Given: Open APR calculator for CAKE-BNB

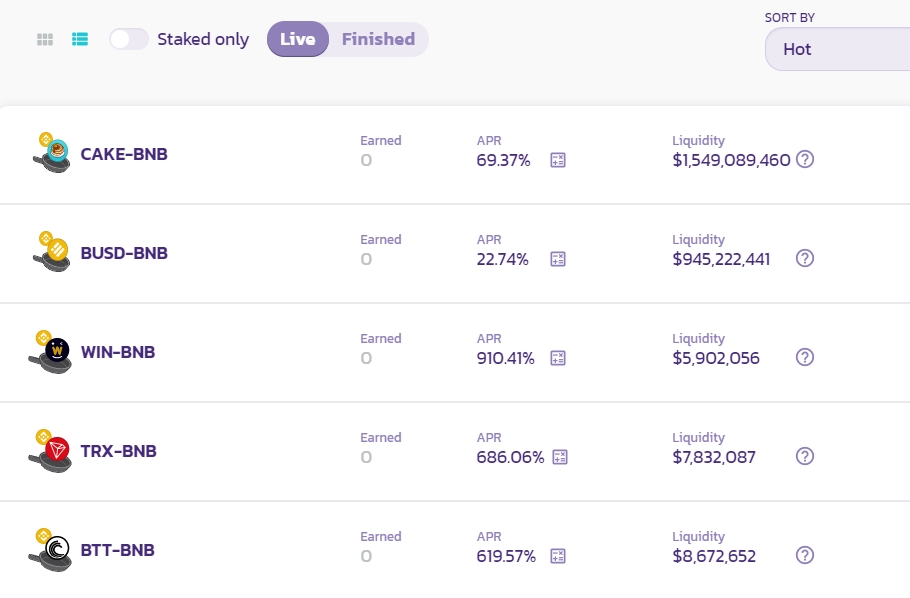Looking at the screenshot, I should click(x=558, y=160).
